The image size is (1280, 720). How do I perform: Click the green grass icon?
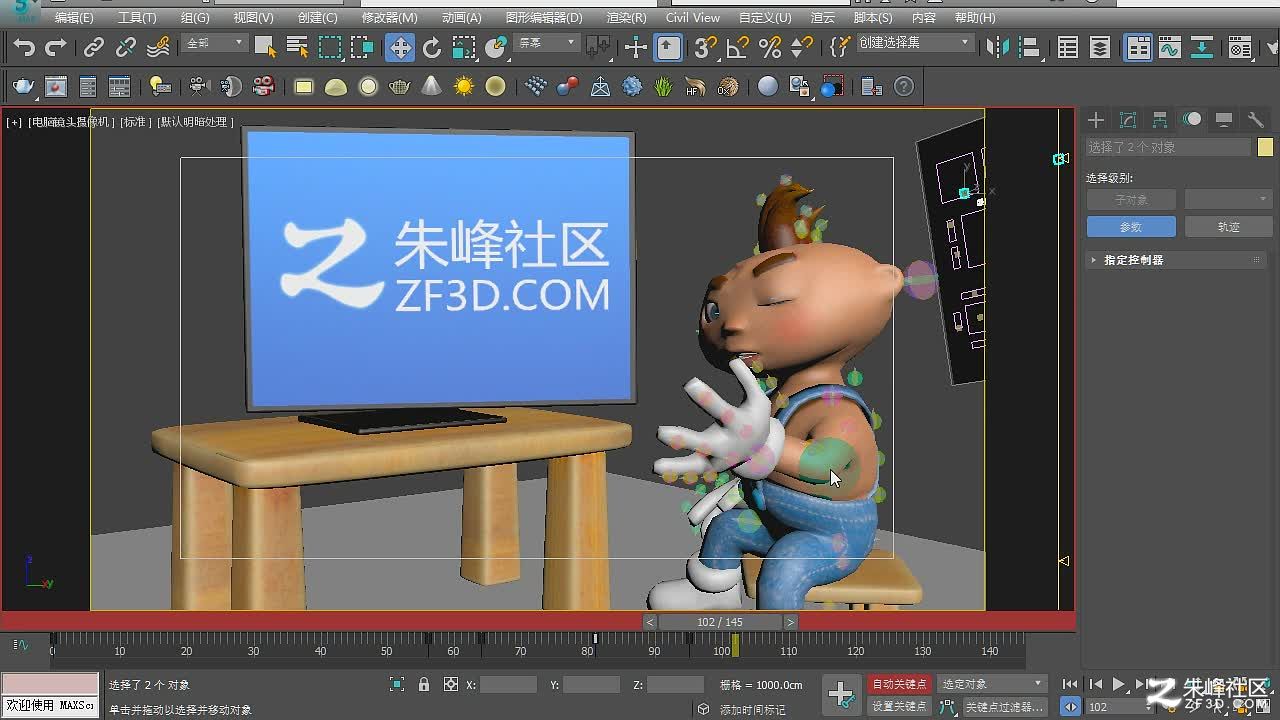pos(664,87)
